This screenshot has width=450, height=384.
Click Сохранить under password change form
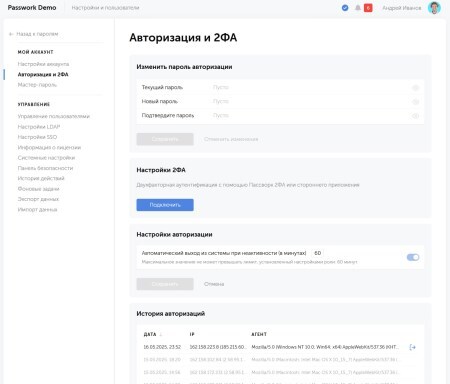165,139
